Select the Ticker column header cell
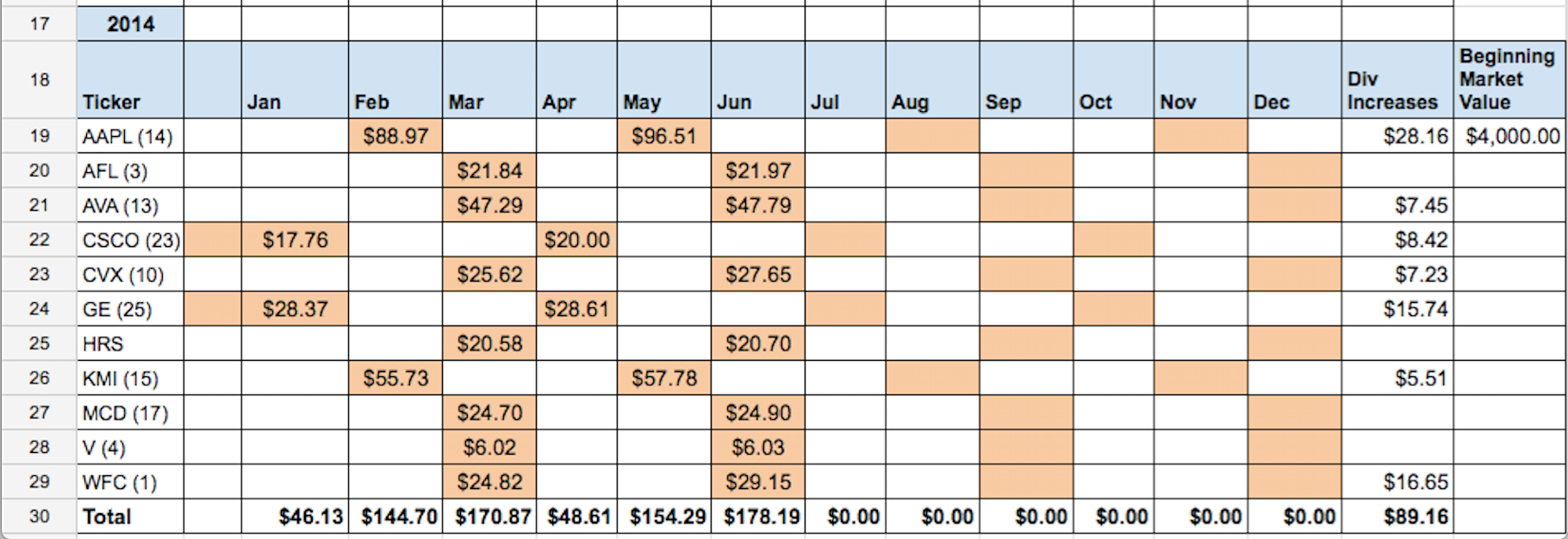The image size is (1568, 539). tap(130, 80)
